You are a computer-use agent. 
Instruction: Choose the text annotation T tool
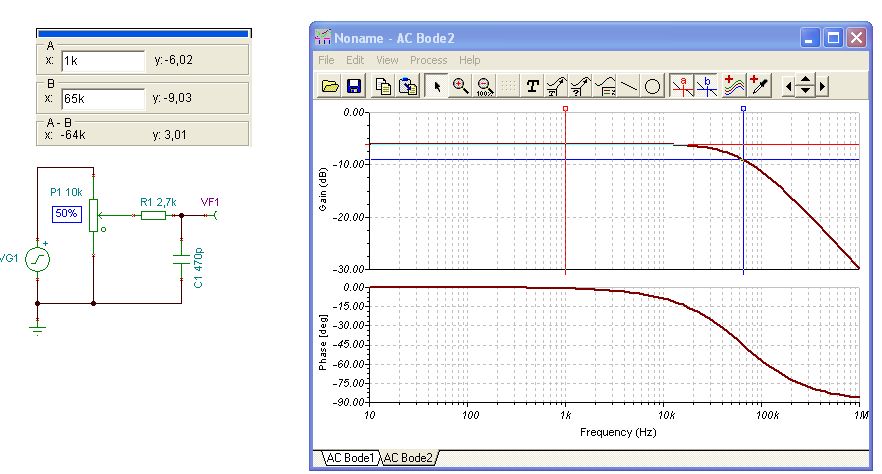[532, 86]
